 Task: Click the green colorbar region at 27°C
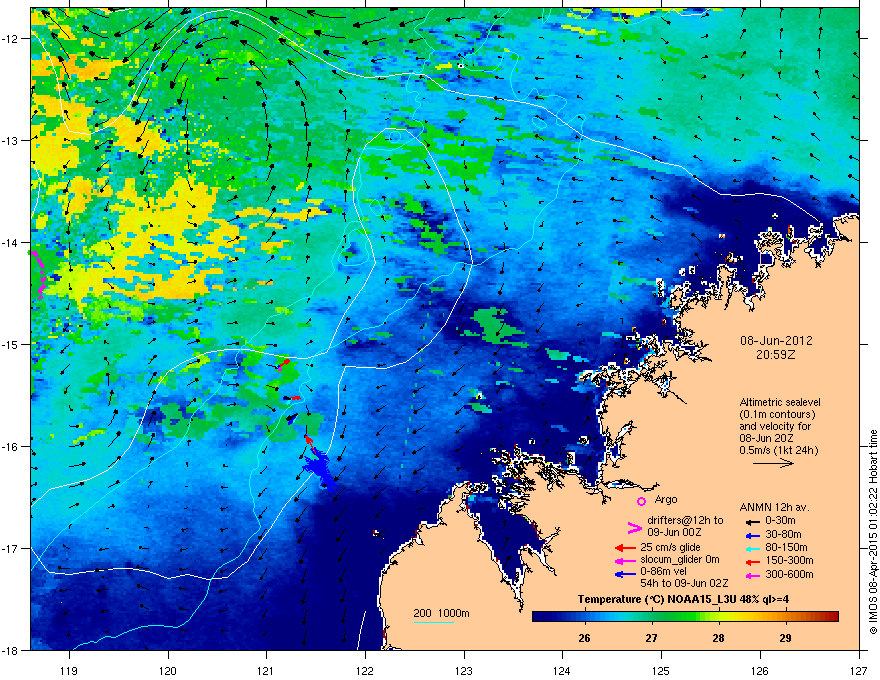tap(651, 617)
